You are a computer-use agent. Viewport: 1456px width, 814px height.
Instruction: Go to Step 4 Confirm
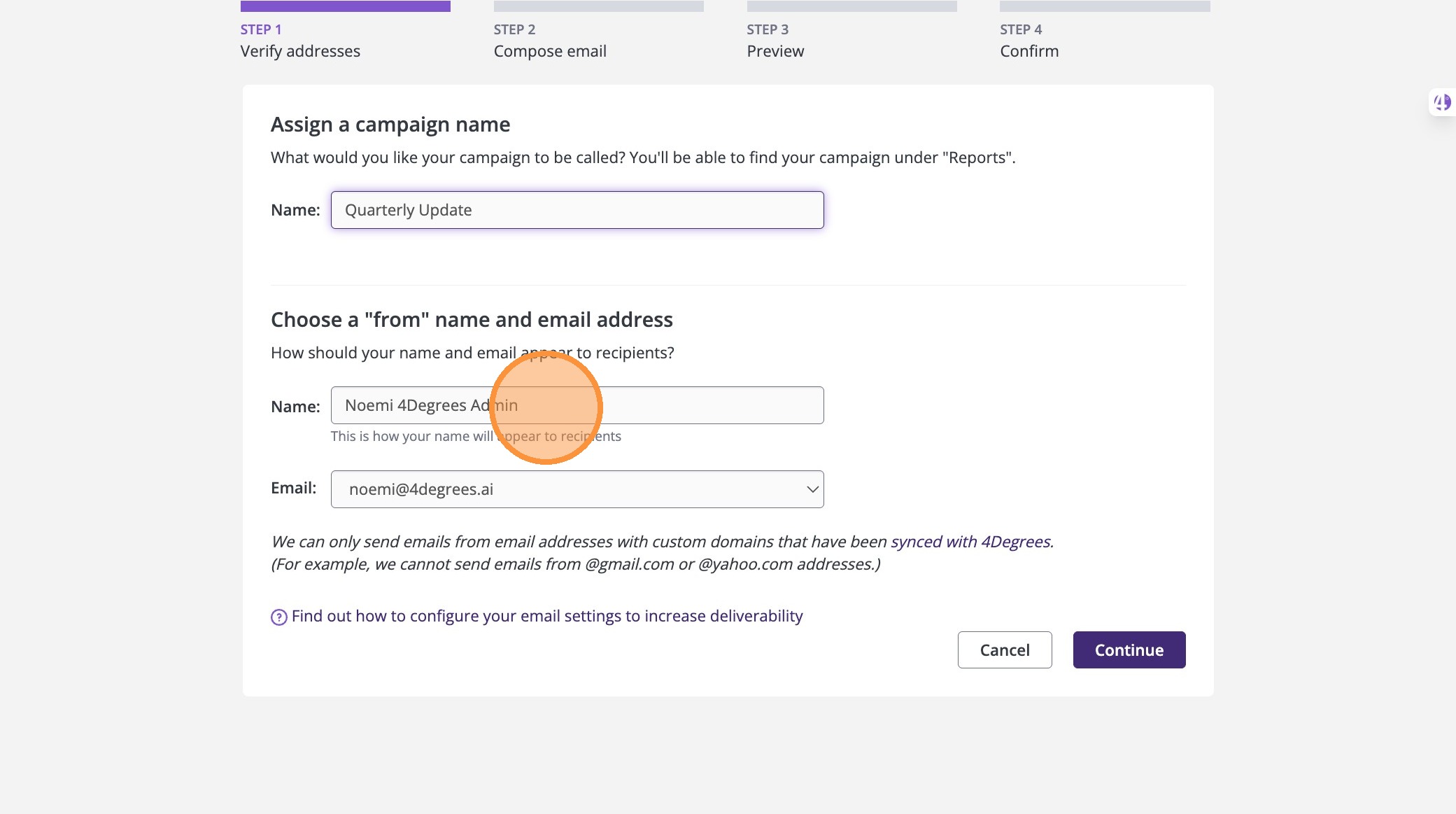[x=1029, y=51]
